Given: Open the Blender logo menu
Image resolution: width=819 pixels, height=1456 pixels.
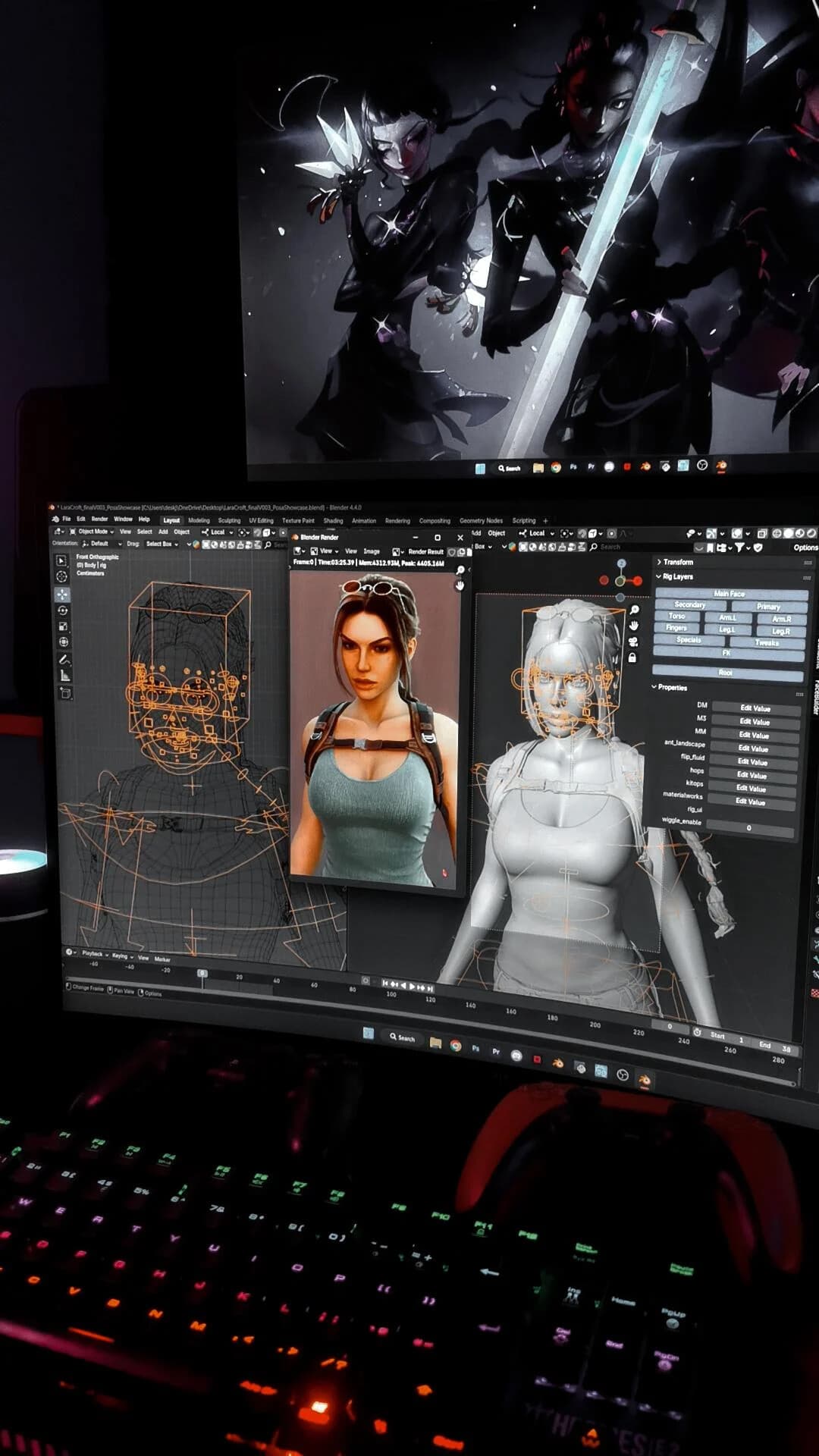Looking at the screenshot, I should pyautogui.click(x=55, y=519).
